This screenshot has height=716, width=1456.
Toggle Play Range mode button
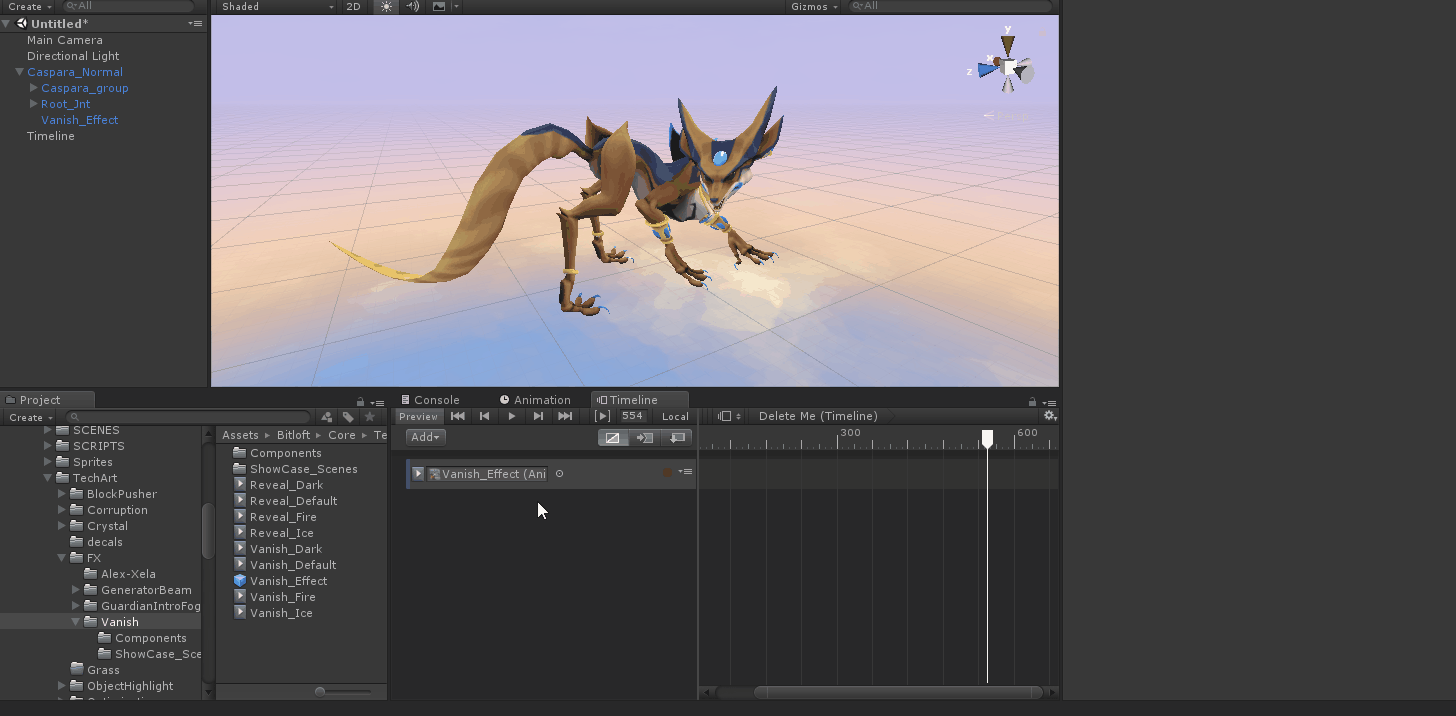[602, 416]
